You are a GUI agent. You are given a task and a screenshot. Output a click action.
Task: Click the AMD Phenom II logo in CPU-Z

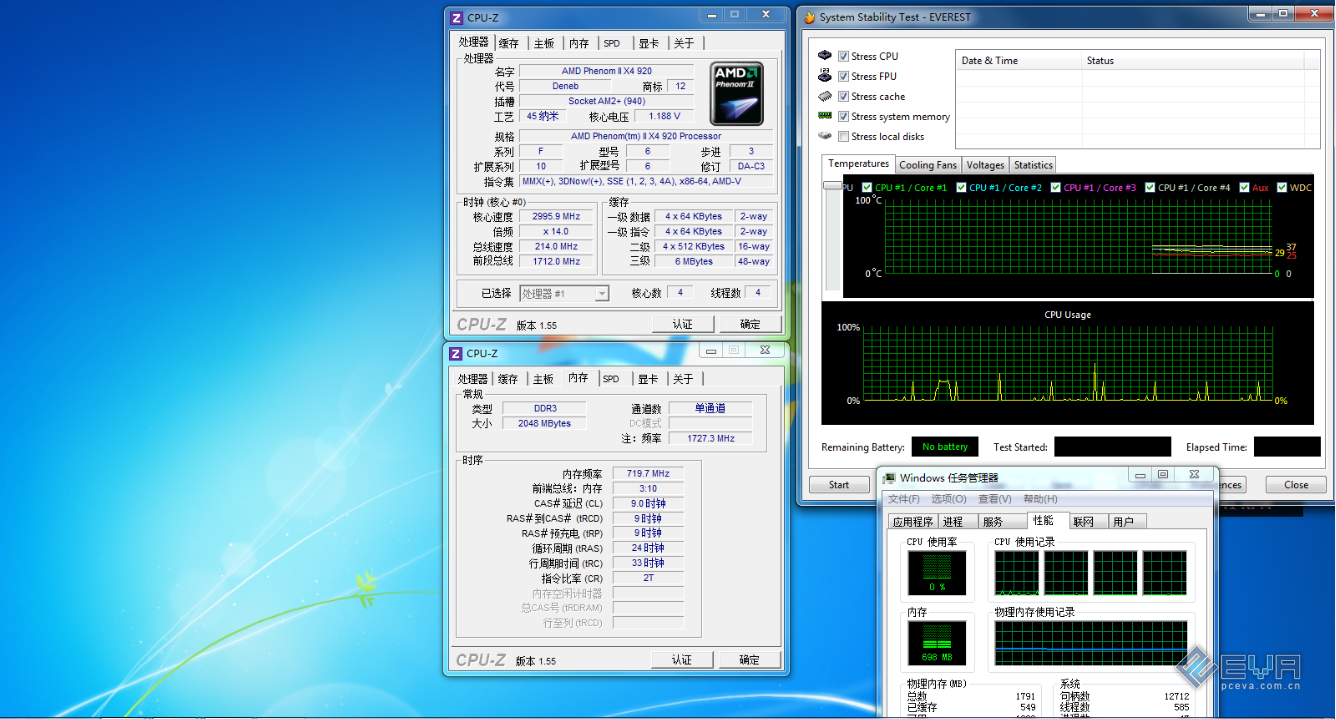click(x=738, y=91)
